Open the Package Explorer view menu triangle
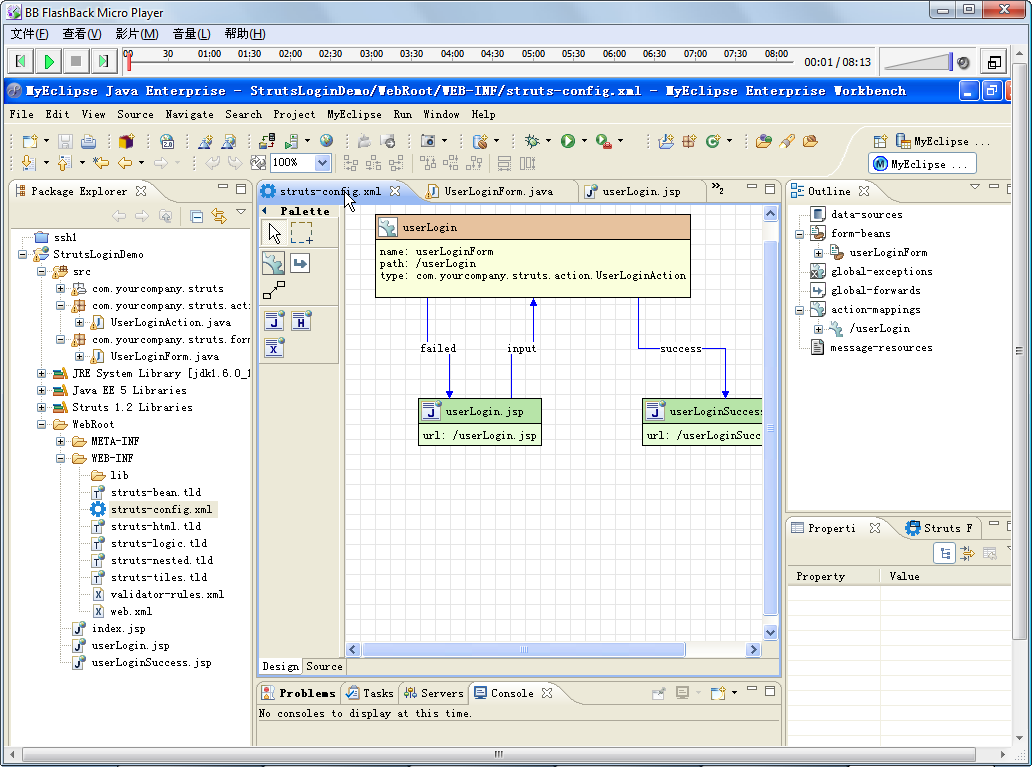1032x767 pixels. coord(241,212)
